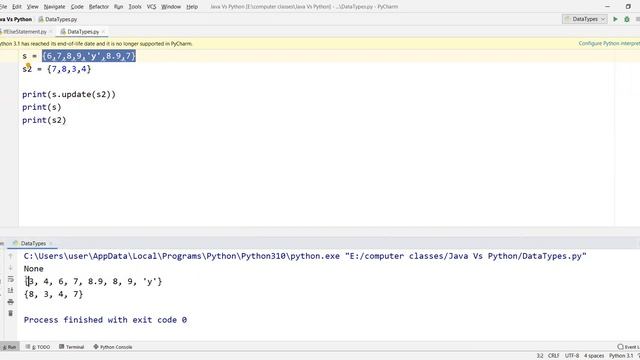640x360 pixels.
Task: Click 'Process finished with exit code 0'
Action: point(105,320)
